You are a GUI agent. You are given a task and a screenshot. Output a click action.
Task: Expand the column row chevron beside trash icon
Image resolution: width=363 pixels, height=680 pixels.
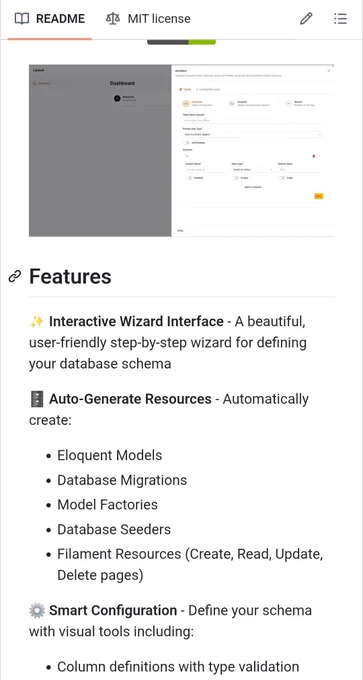[x=319, y=156]
